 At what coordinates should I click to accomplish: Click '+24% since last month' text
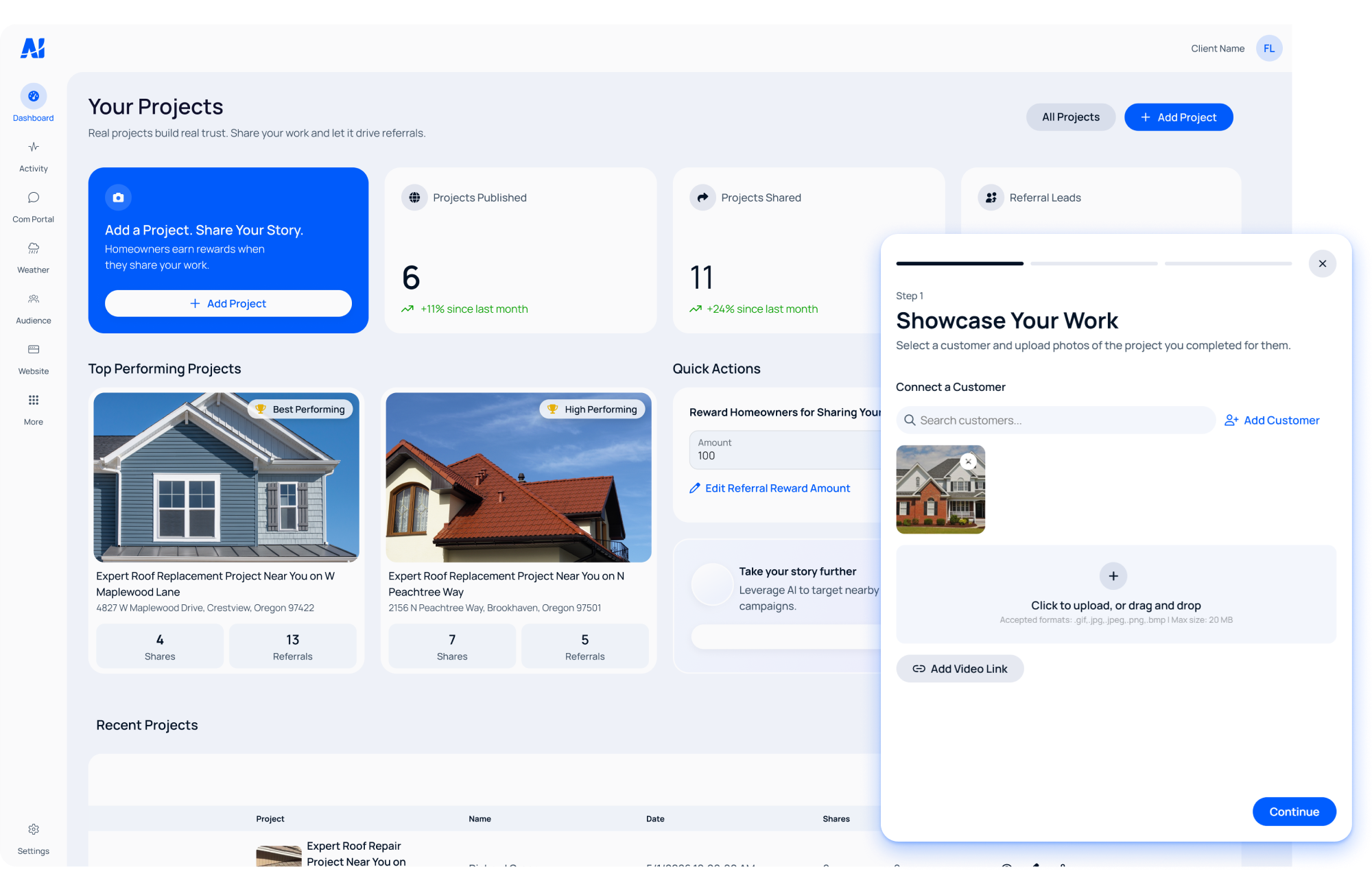pos(762,309)
